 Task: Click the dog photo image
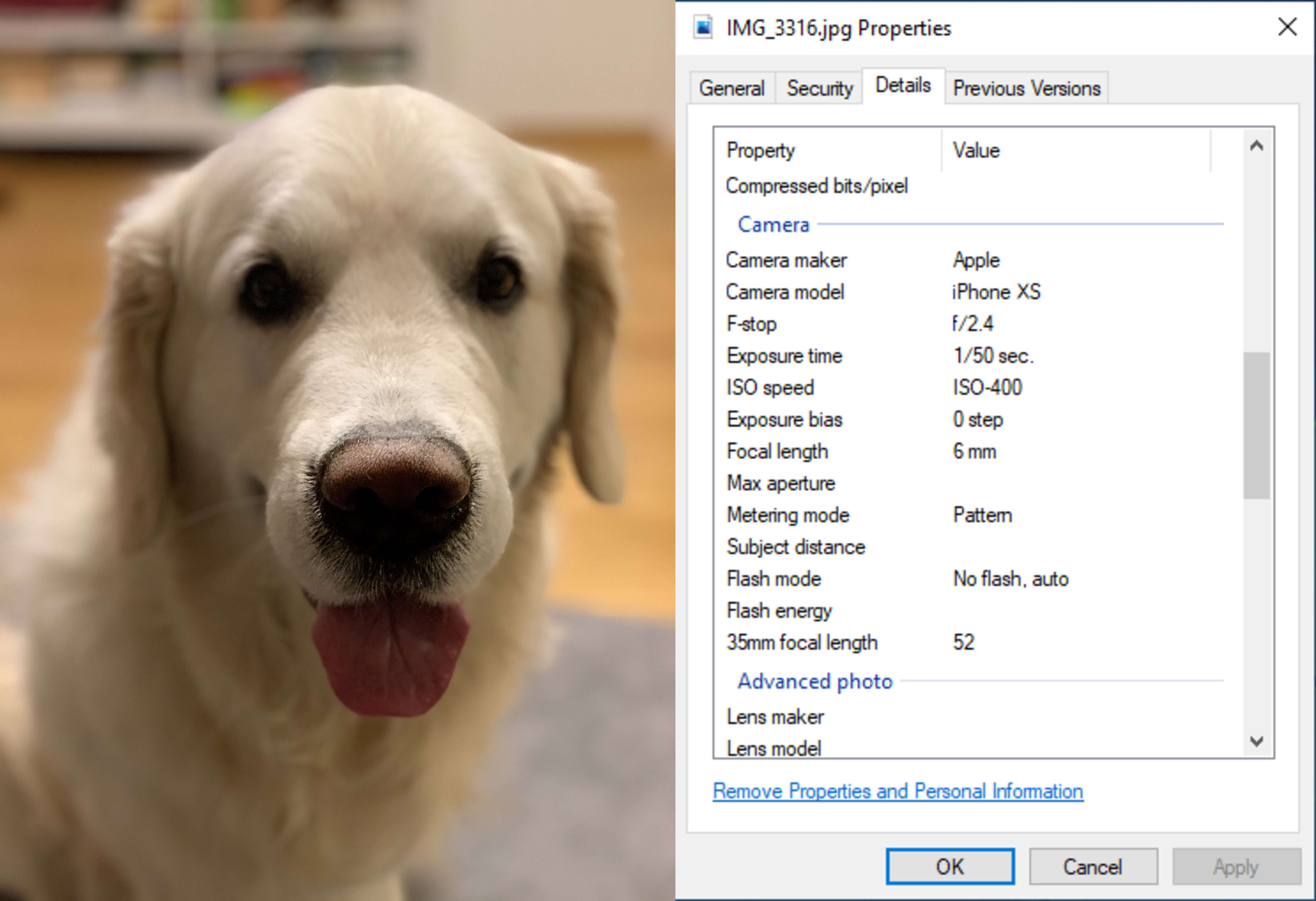coord(337,450)
